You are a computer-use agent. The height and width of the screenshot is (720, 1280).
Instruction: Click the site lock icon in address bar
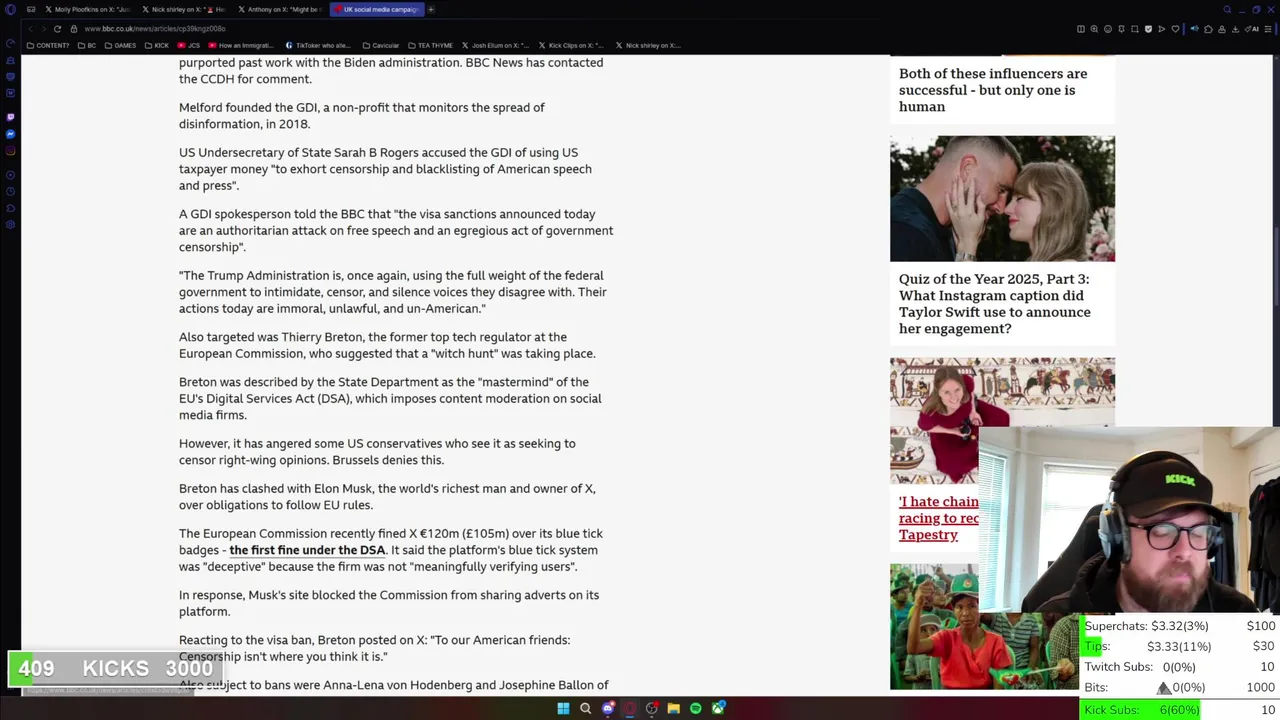[74, 29]
